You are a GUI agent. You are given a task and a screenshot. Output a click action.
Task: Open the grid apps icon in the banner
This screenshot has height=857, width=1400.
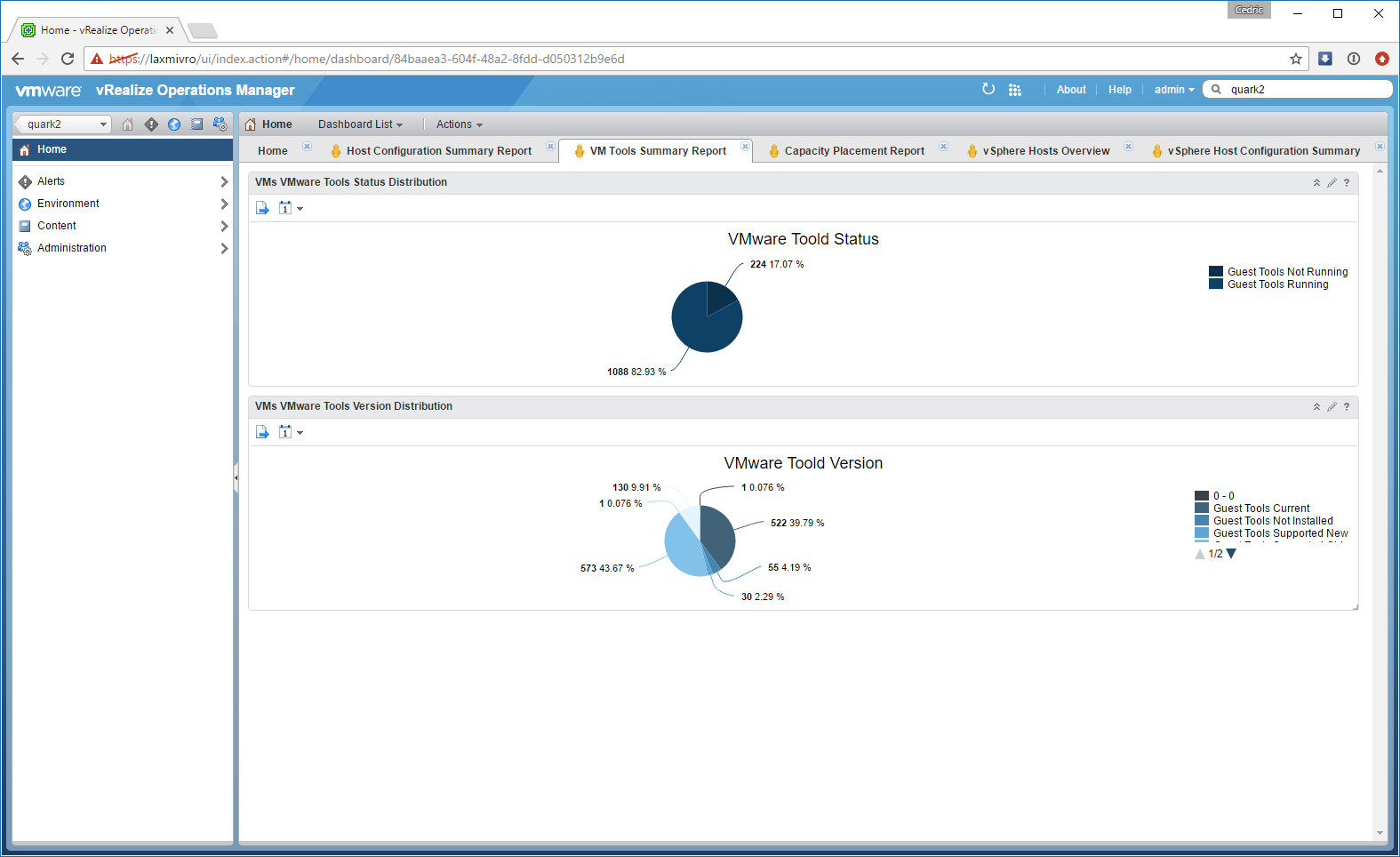(1015, 90)
